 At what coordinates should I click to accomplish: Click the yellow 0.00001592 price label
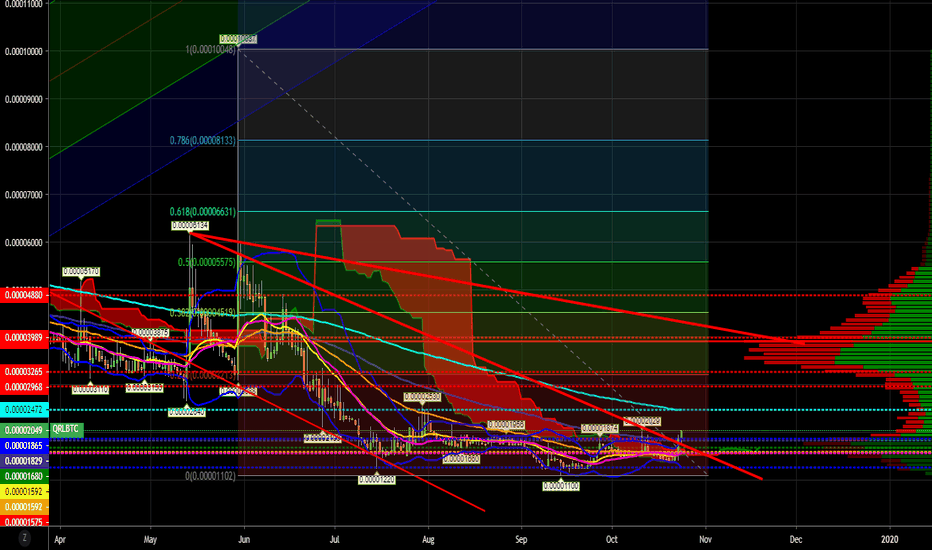(24, 492)
